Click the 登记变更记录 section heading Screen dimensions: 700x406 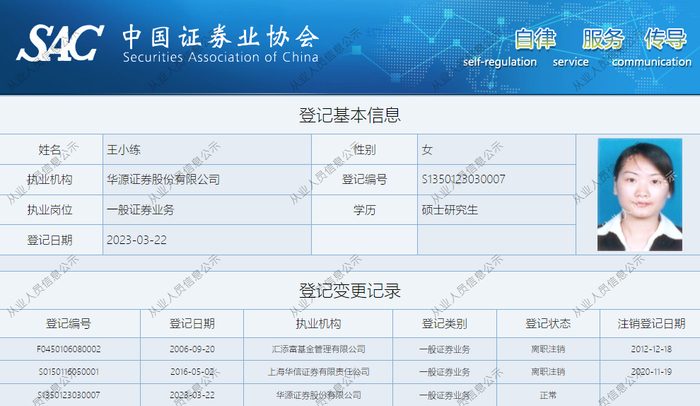[x=350, y=291]
